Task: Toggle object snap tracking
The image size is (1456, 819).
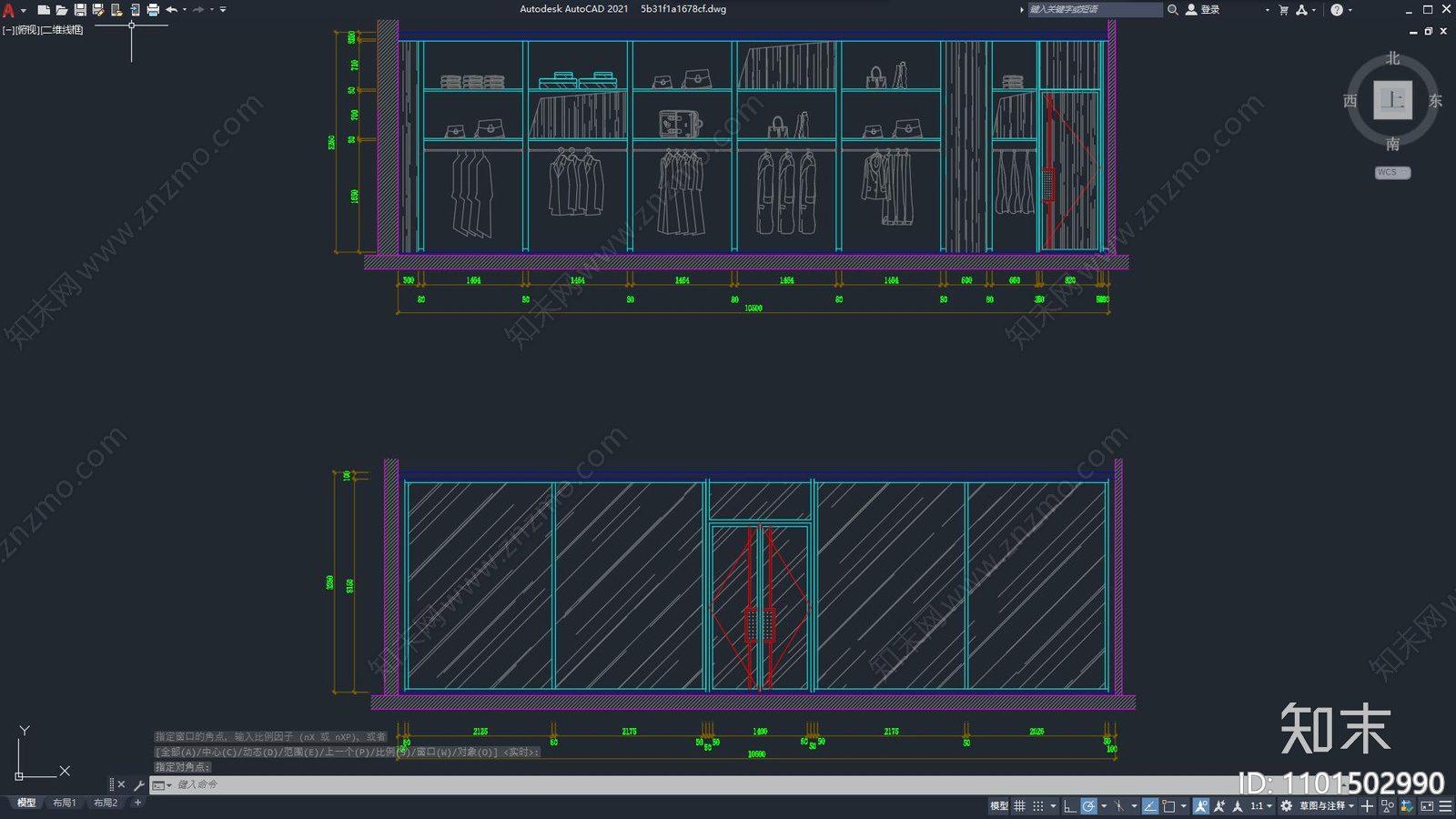Action: pos(1150,805)
